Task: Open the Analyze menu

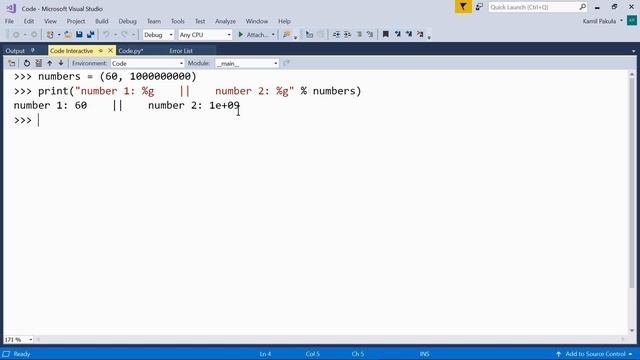Action: tap(225, 21)
